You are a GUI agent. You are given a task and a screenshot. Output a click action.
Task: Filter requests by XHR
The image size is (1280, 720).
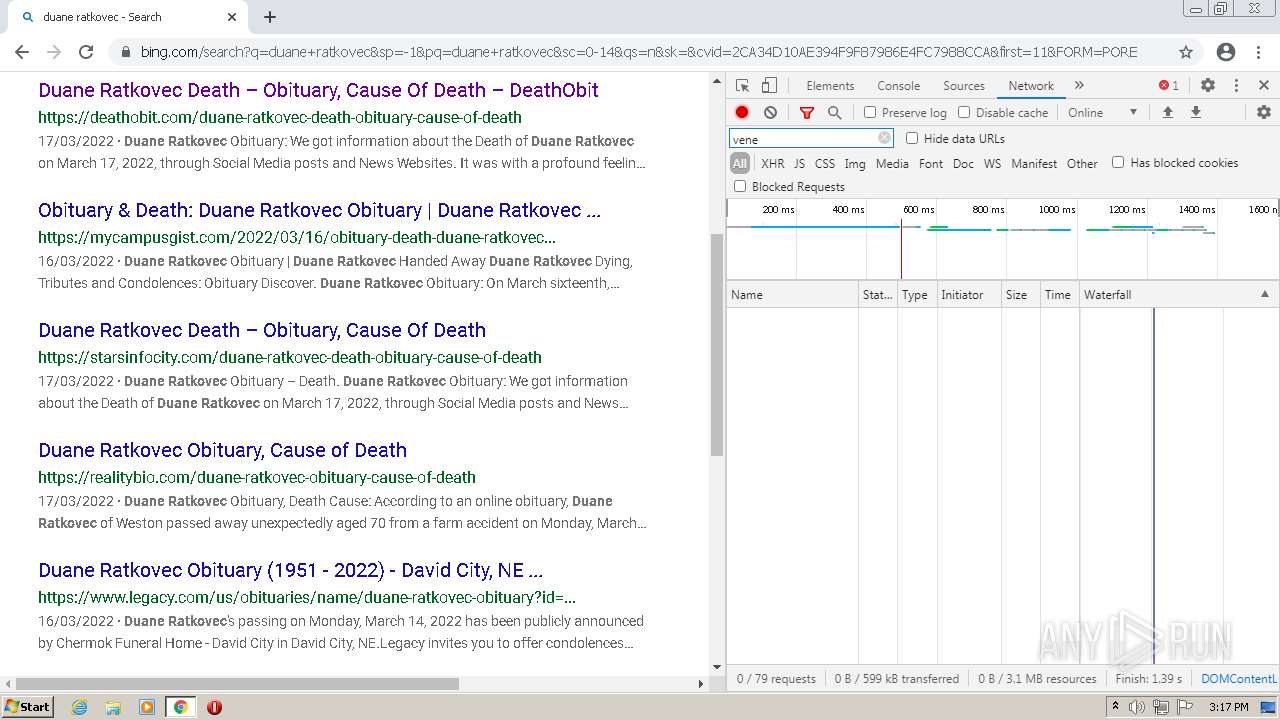coord(773,163)
